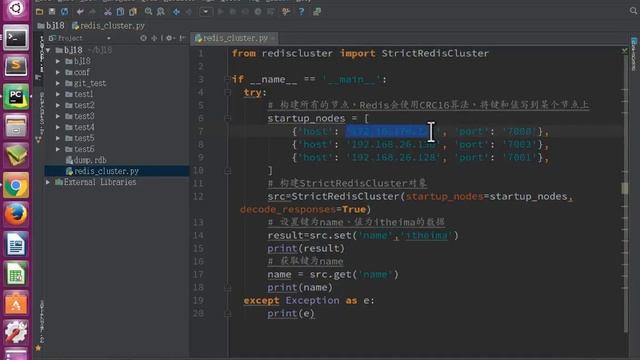This screenshot has width=640, height=360.
Task: Click the Synchronize toolbar icon
Action: tap(64, 12)
